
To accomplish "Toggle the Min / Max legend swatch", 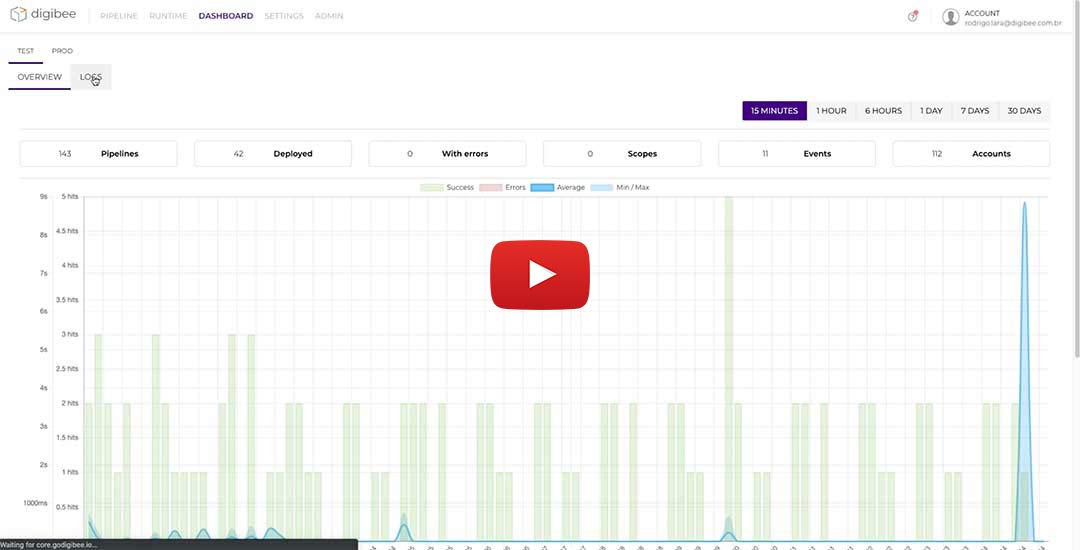I will (x=601, y=187).
